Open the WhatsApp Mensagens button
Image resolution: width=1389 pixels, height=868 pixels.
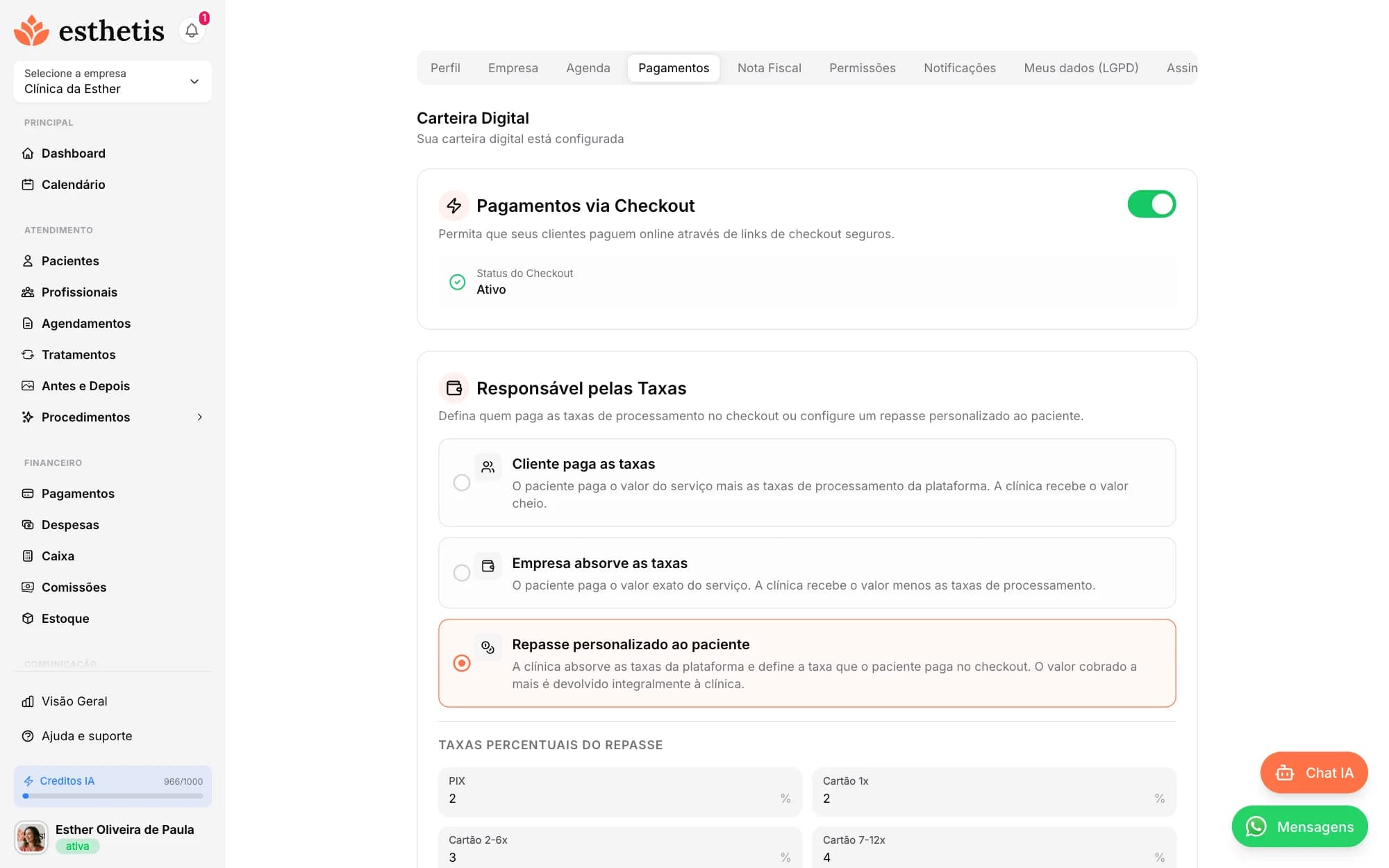pyautogui.click(x=1300, y=827)
